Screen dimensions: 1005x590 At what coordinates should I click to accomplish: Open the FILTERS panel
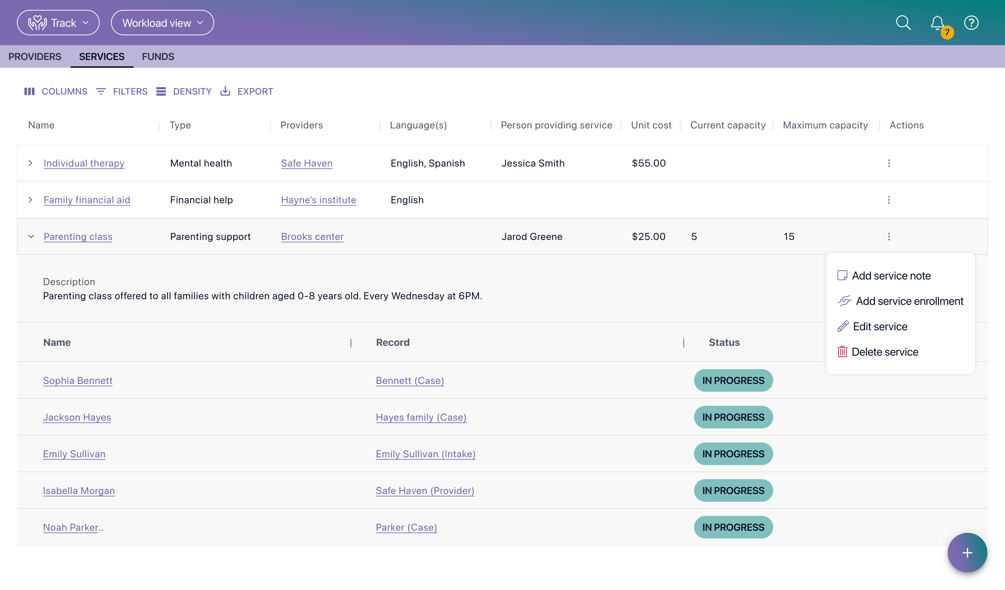click(122, 92)
